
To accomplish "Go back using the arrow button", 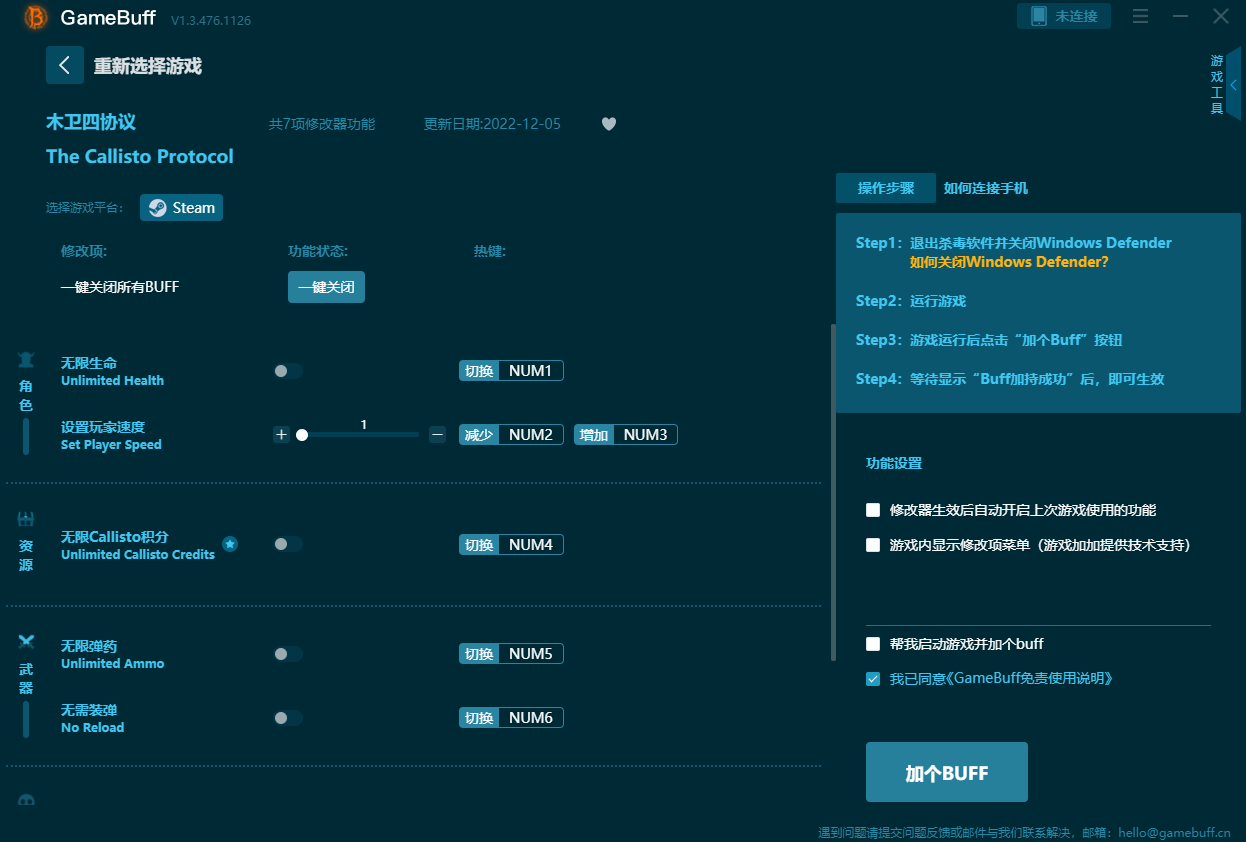I will [x=65, y=65].
